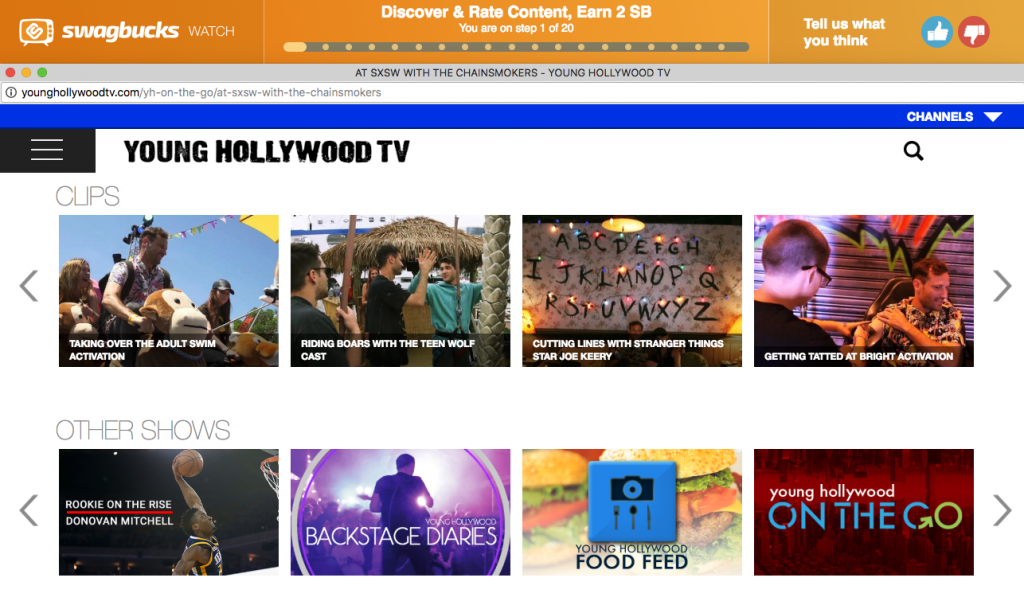Click the site info icon in address bar
1024x605 pixels.
point(11,92)
